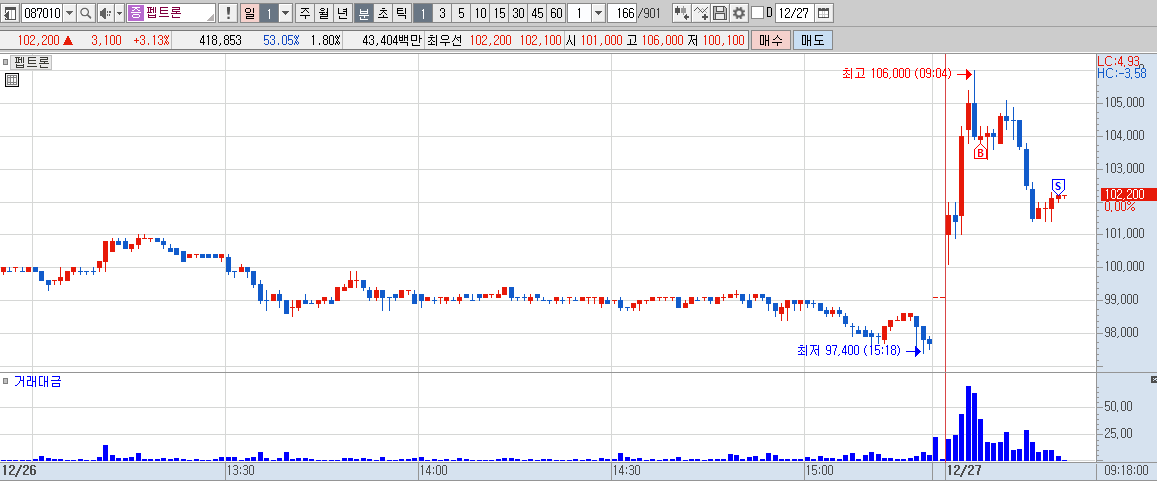Click the purple 증 badge icon
Image resolution: width=1157 pixels, height=481 pixels.
pyautogui.click(x=136, y=13)
